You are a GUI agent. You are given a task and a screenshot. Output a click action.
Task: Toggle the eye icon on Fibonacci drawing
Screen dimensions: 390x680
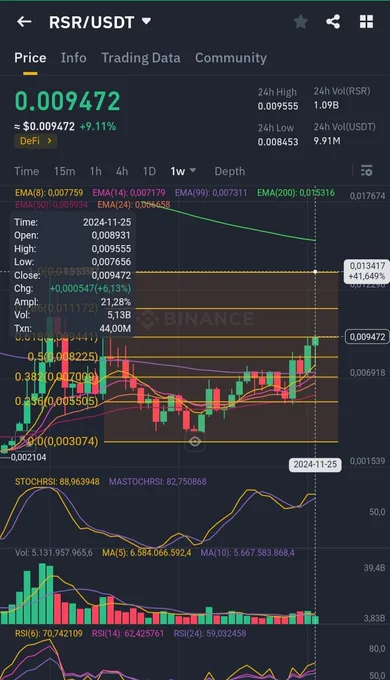(x=195, y=441)
